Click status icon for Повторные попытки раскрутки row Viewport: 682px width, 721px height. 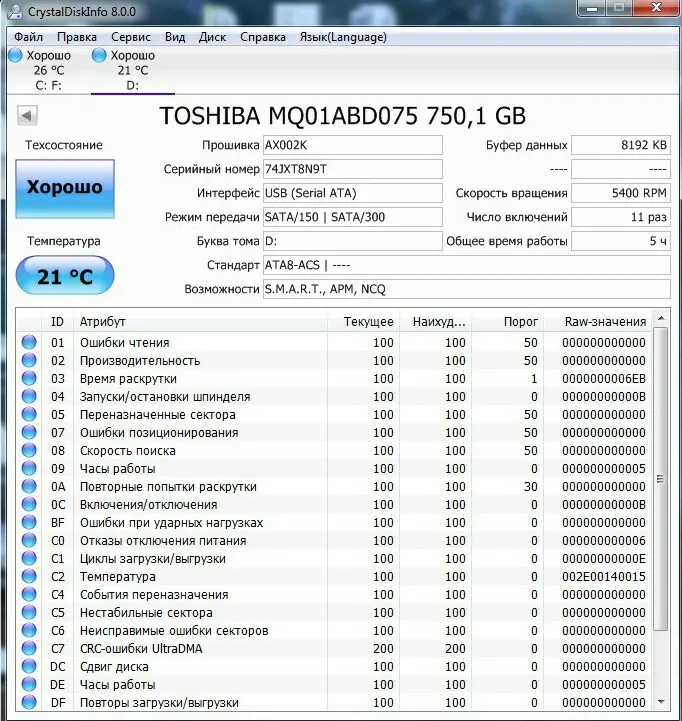[29, 486]
